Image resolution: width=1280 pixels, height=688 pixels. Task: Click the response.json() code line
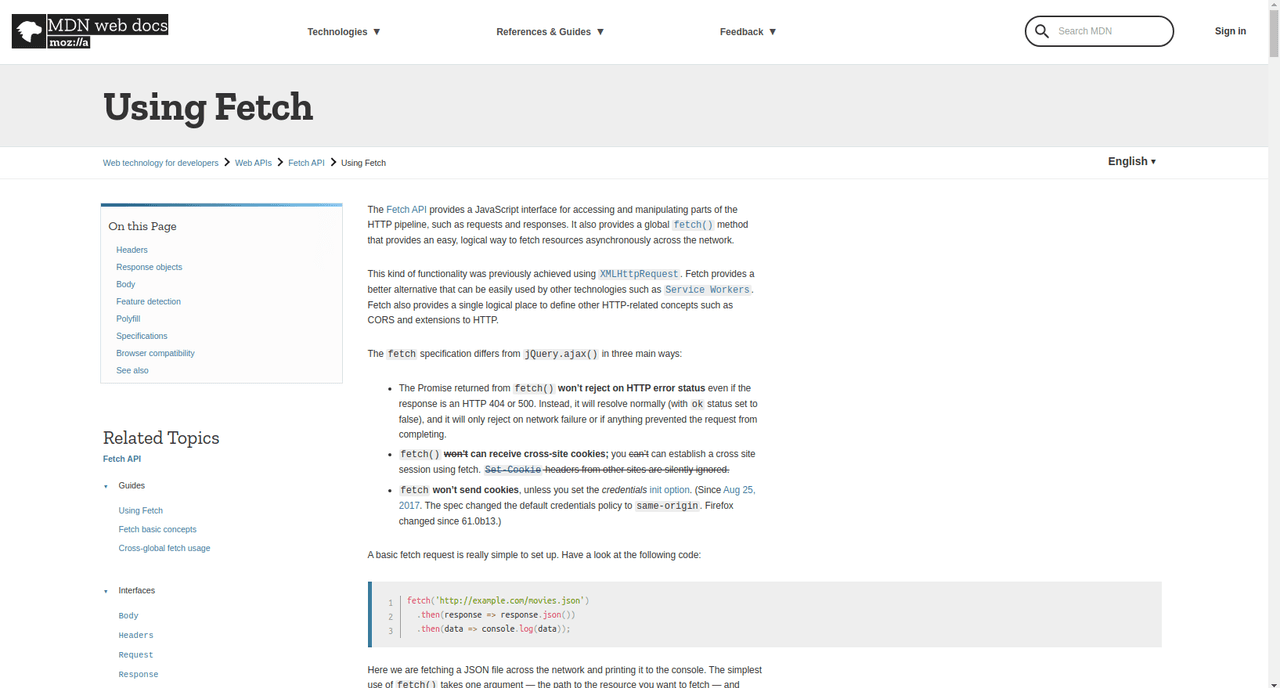point(496,615)
